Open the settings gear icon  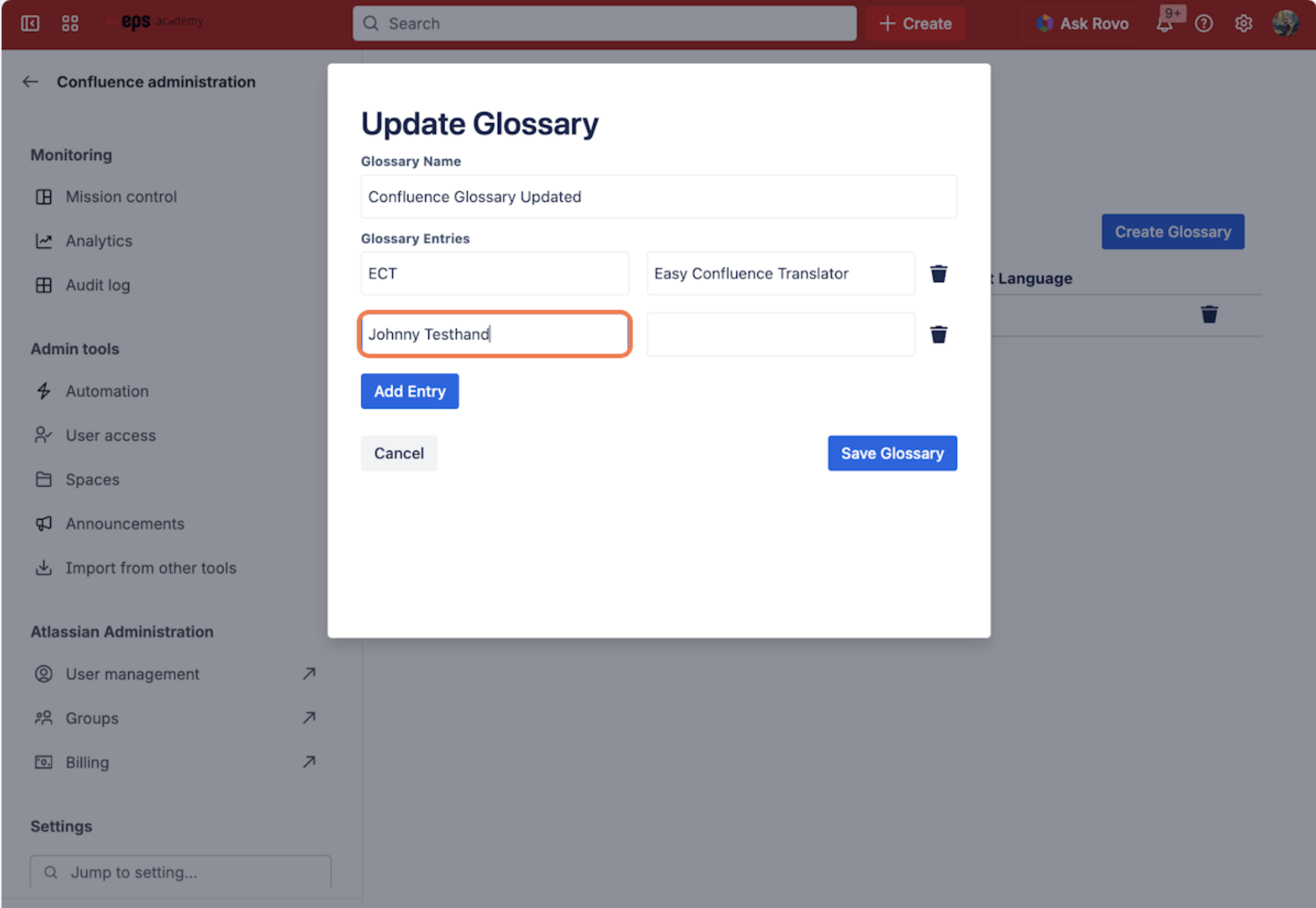point(1243,24)
